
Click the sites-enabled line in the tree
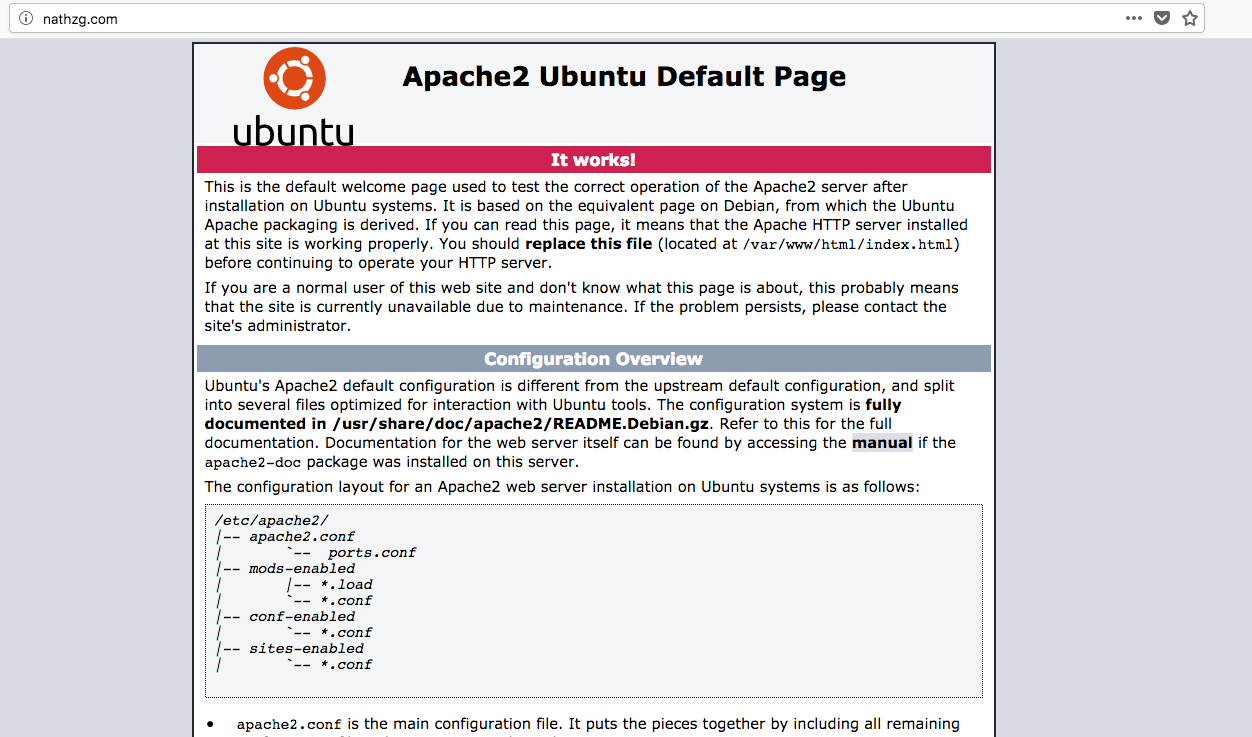point(306,648)
